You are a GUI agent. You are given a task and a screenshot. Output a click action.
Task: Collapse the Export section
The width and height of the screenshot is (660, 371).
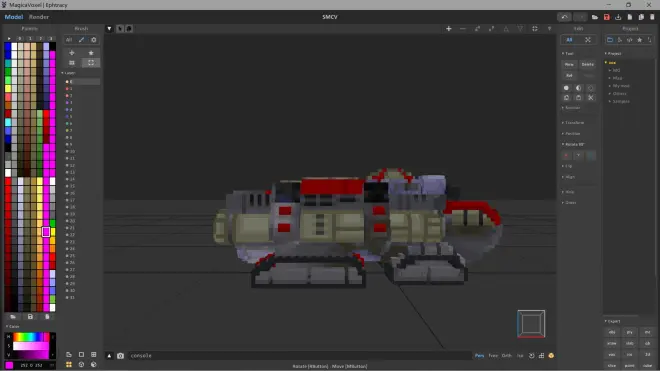[x=612, y=321]
